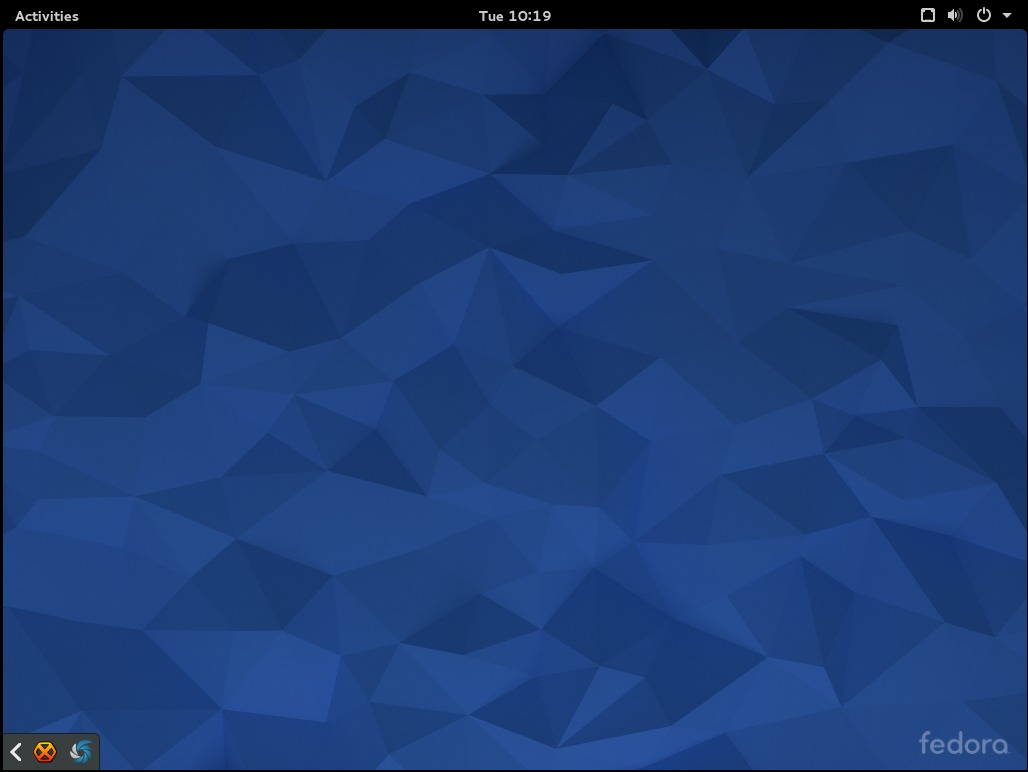Select the screen sharing indicator icon
This screenshot has width=1028, height=772.
coord(927,15)
